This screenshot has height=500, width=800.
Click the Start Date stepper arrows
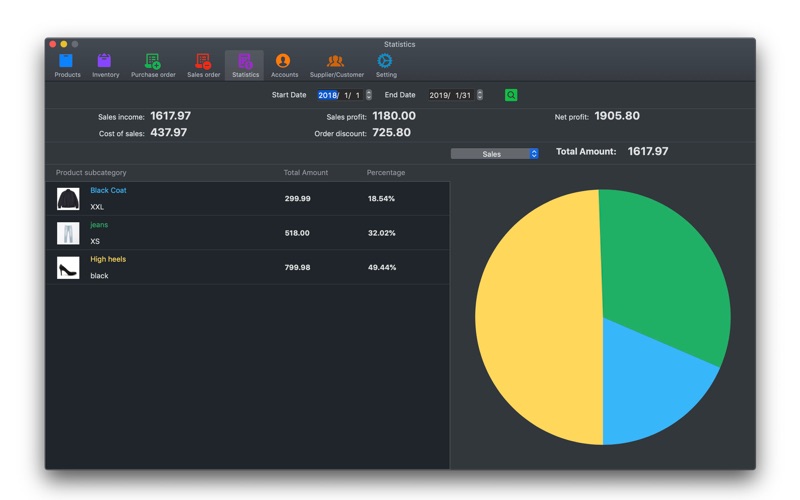pos(369,95)
